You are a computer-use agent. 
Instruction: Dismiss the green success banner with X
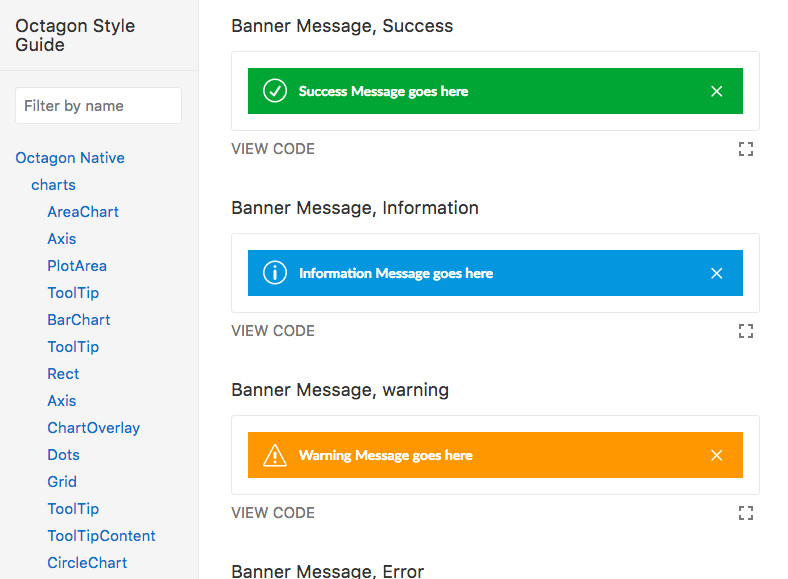click(716, 91)
